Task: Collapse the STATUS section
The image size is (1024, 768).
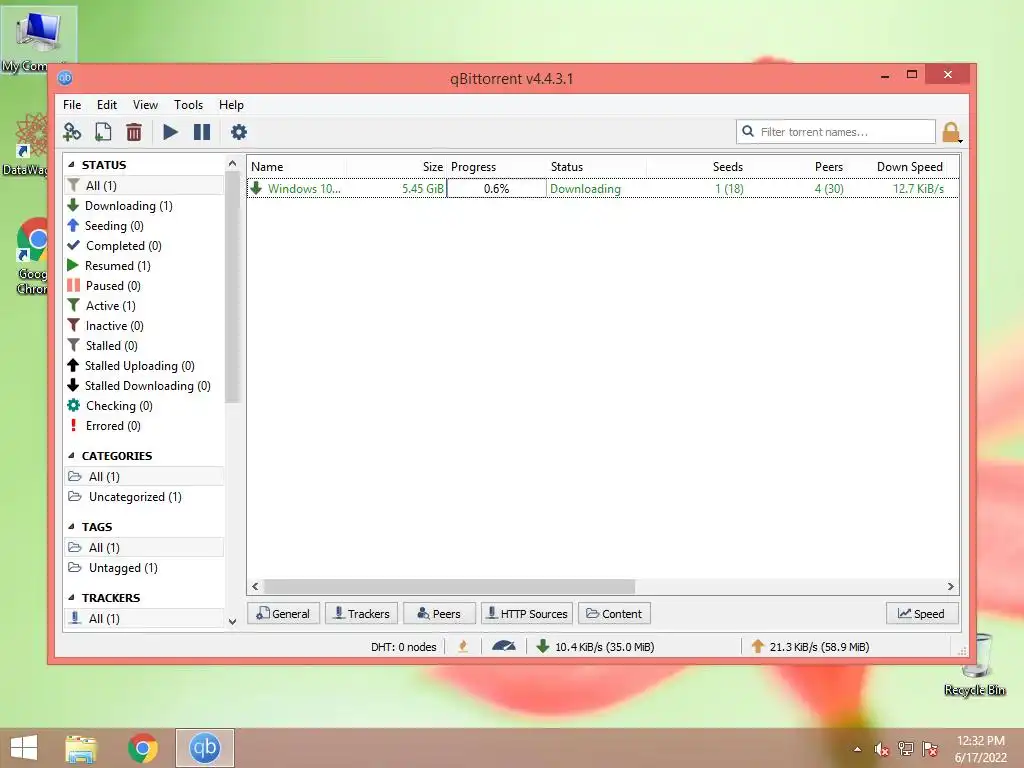Action: (x=71, y=165)
